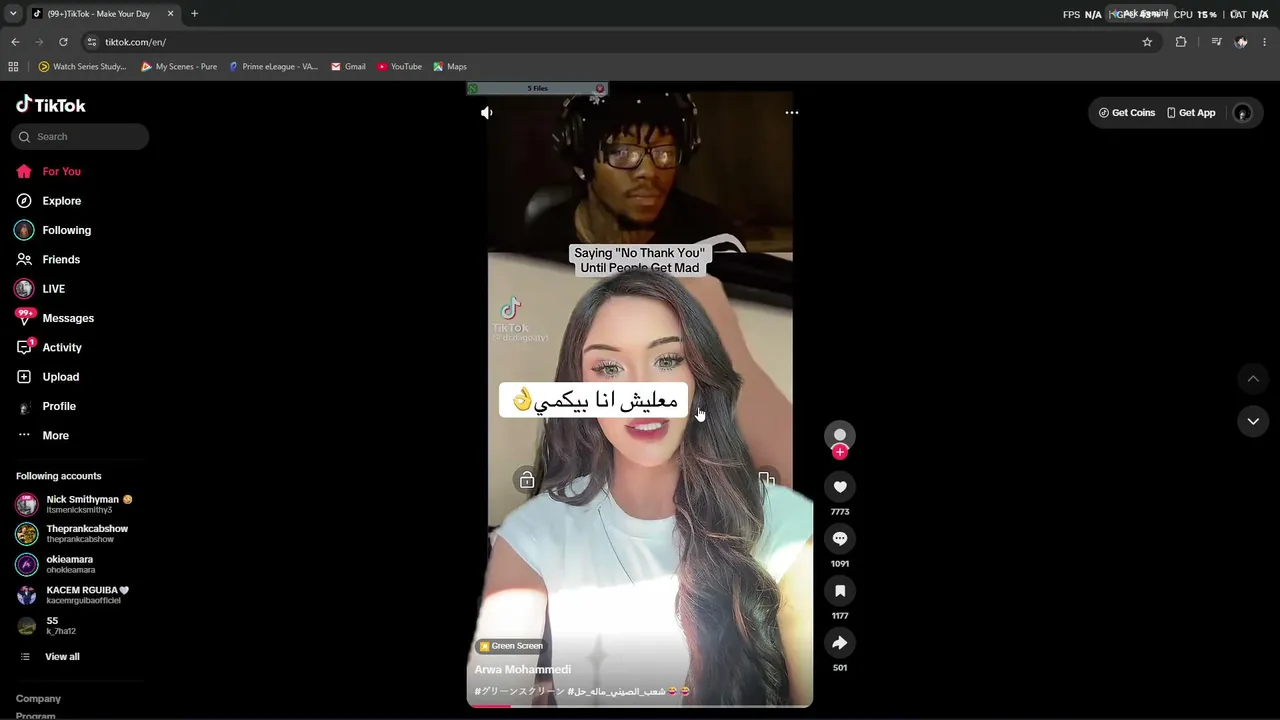Open the creator's avatar beside the video

840,435
